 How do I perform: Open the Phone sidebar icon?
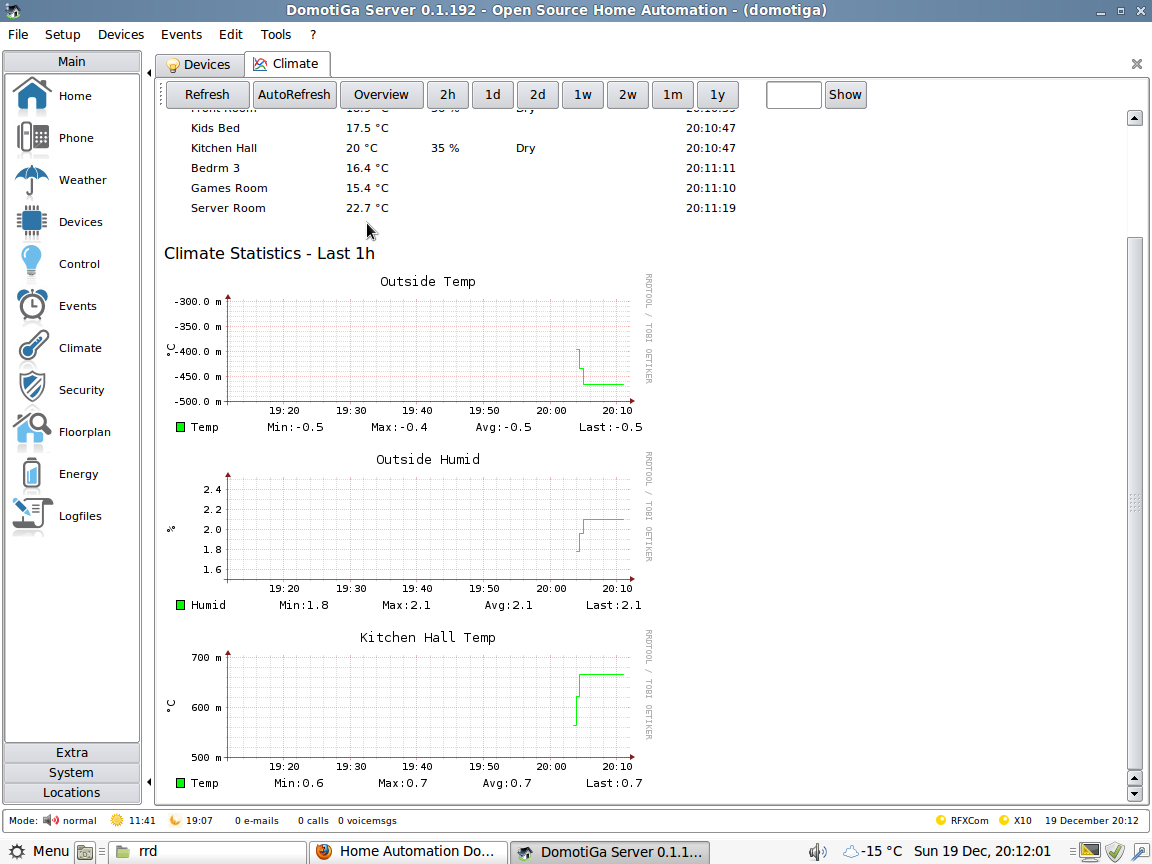pyautogui.click(x=32, y=137)
